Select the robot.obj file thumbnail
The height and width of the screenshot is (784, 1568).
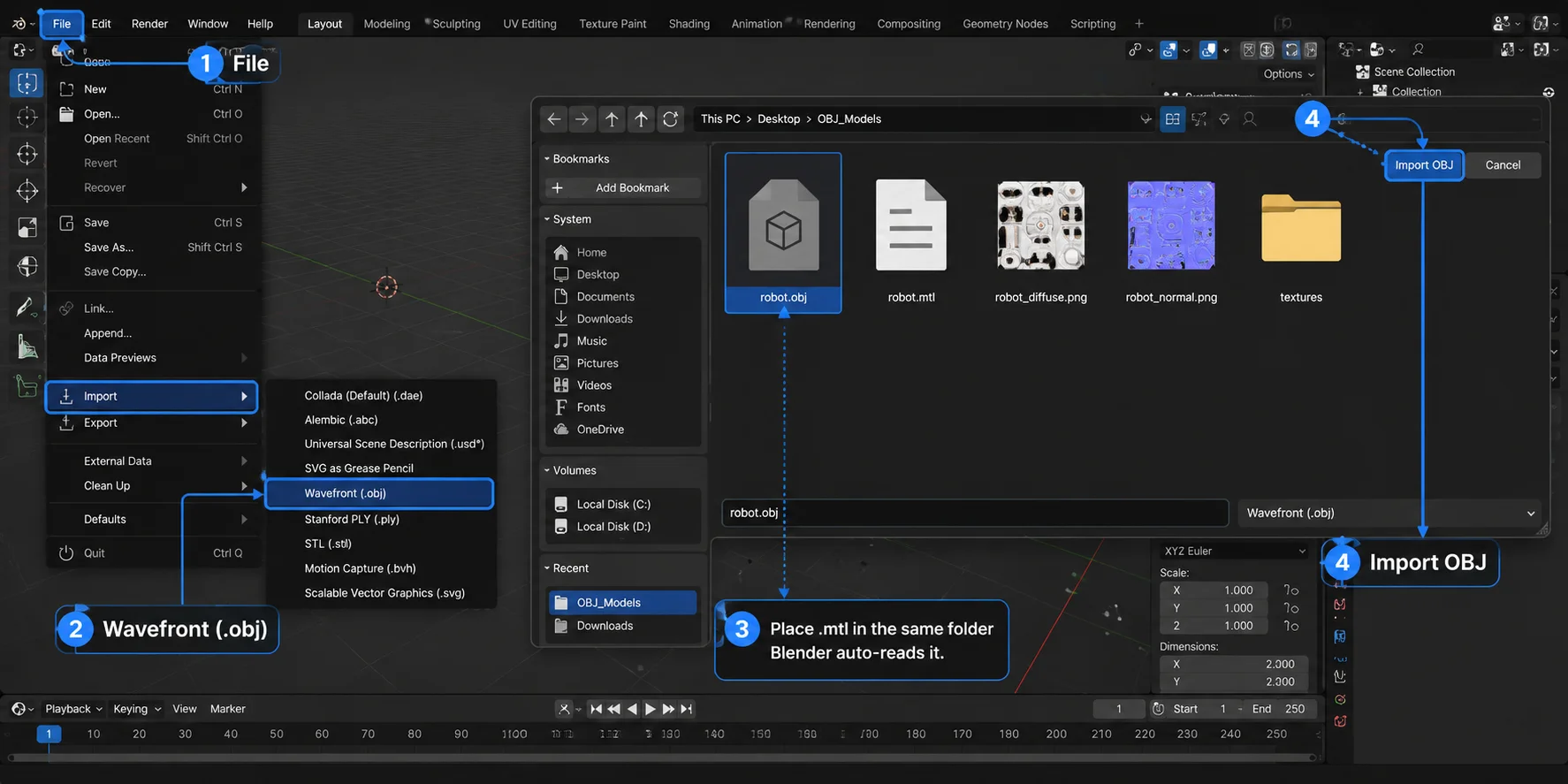783,233
